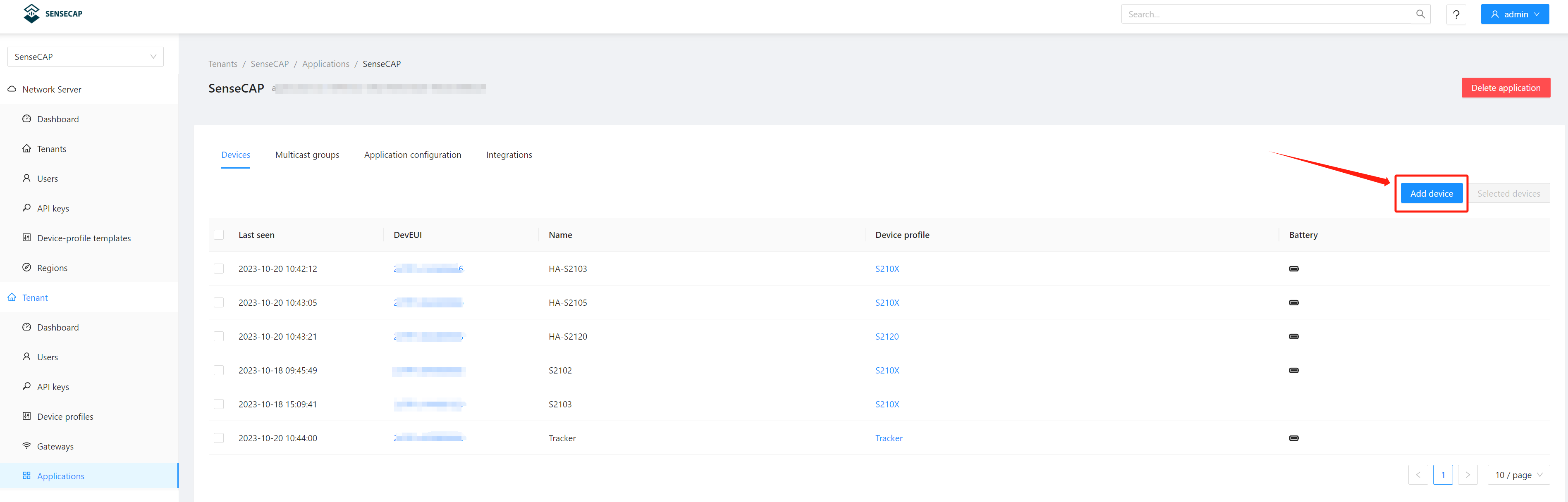This screenshot has height=502, width=1568.
Task: Open Regions in the sidebar
Action: point(89,268)
